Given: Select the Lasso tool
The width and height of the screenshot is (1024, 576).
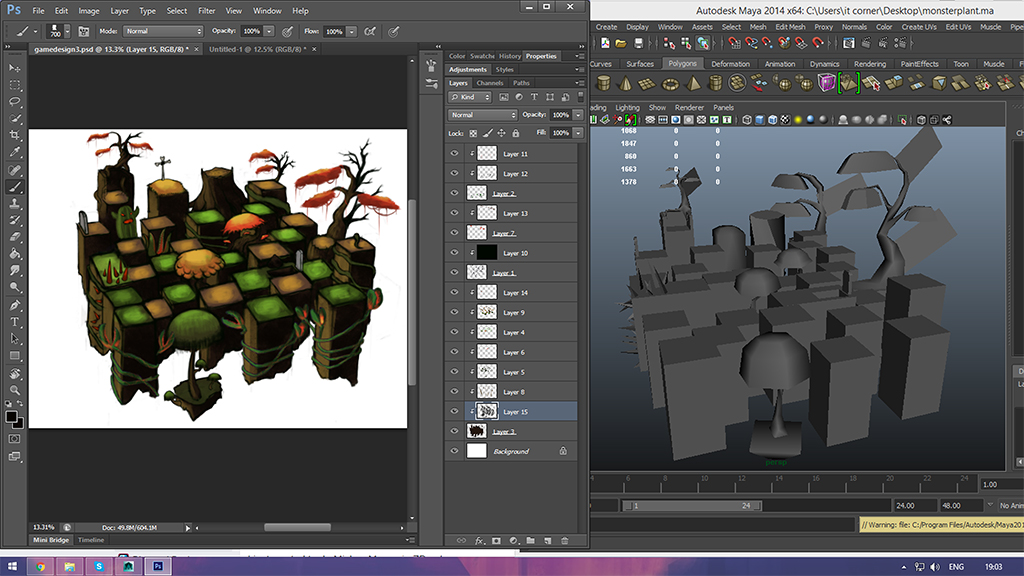Looking at the screenshot, I should pos(14,102).
